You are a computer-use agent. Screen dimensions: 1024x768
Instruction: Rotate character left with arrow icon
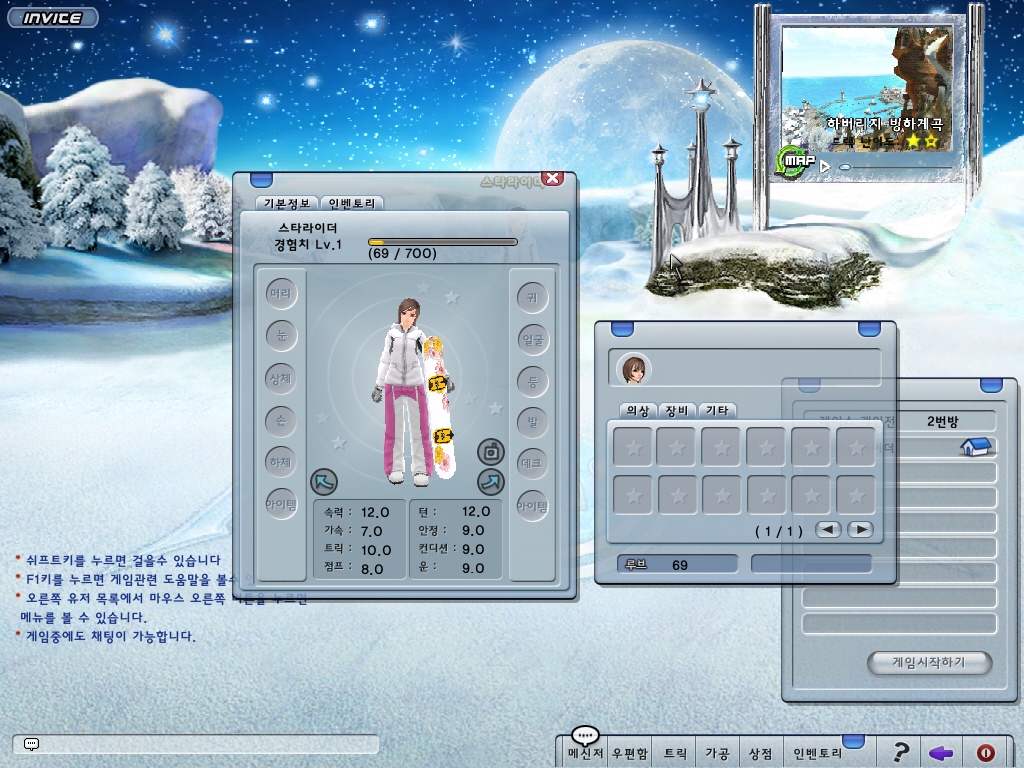(x=324, y=482)
